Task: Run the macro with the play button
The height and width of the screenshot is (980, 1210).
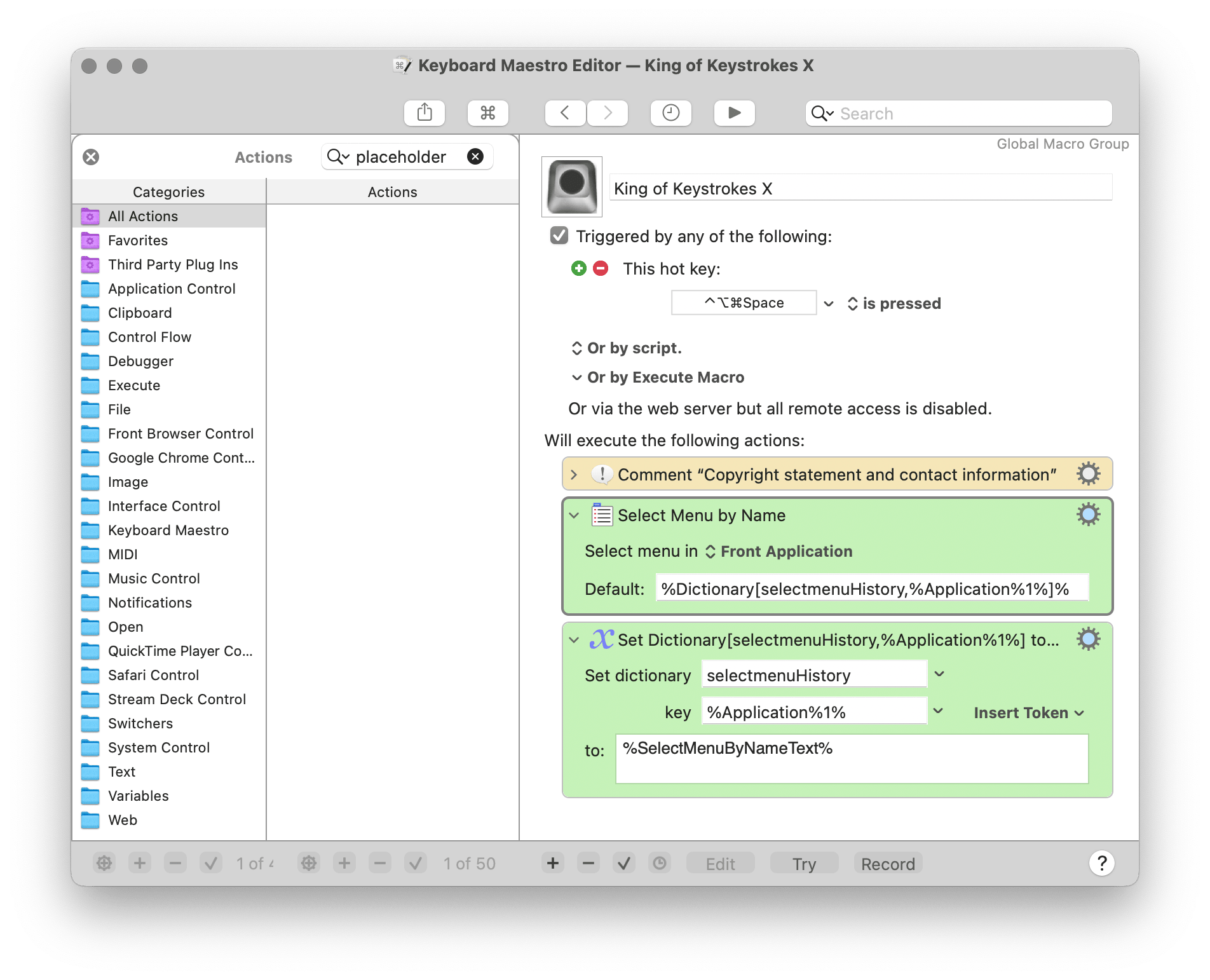Action: 735,113
